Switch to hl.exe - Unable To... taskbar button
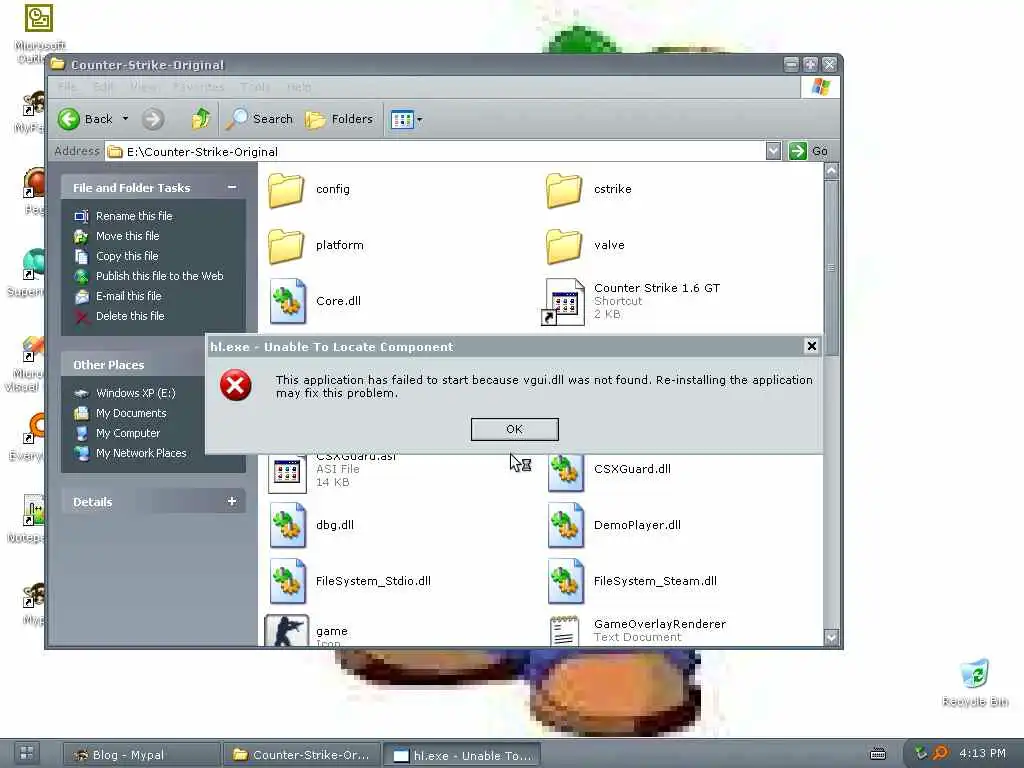This screenshot has height=768, width=1024. click(462, 755)
